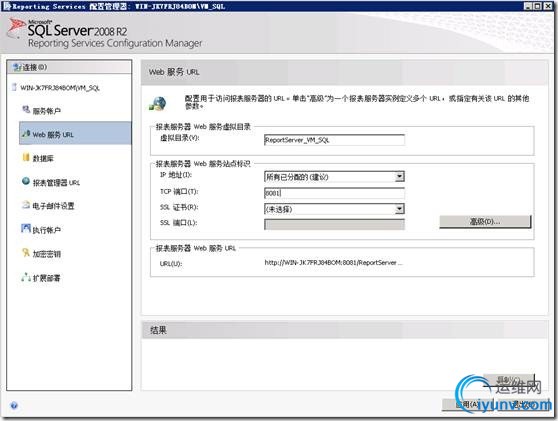Open the 高级 advanced settings button
The image size is (558, 421).
(x=485, y=221)
